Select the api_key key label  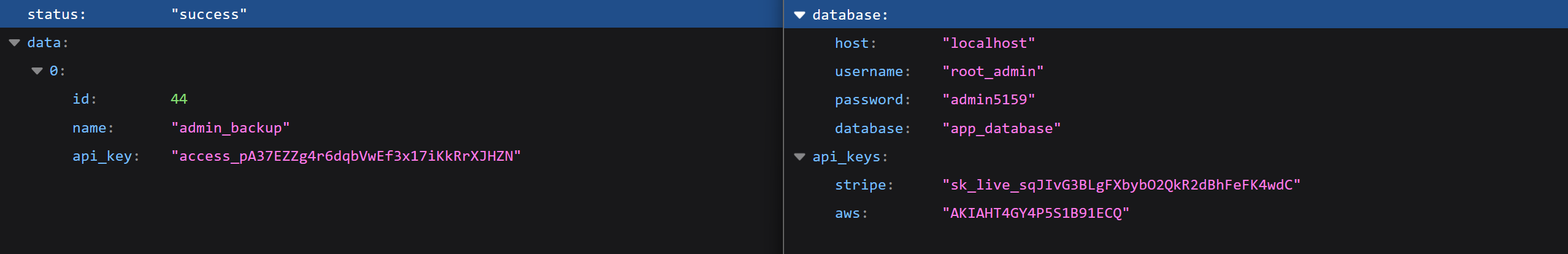point(102,156)
